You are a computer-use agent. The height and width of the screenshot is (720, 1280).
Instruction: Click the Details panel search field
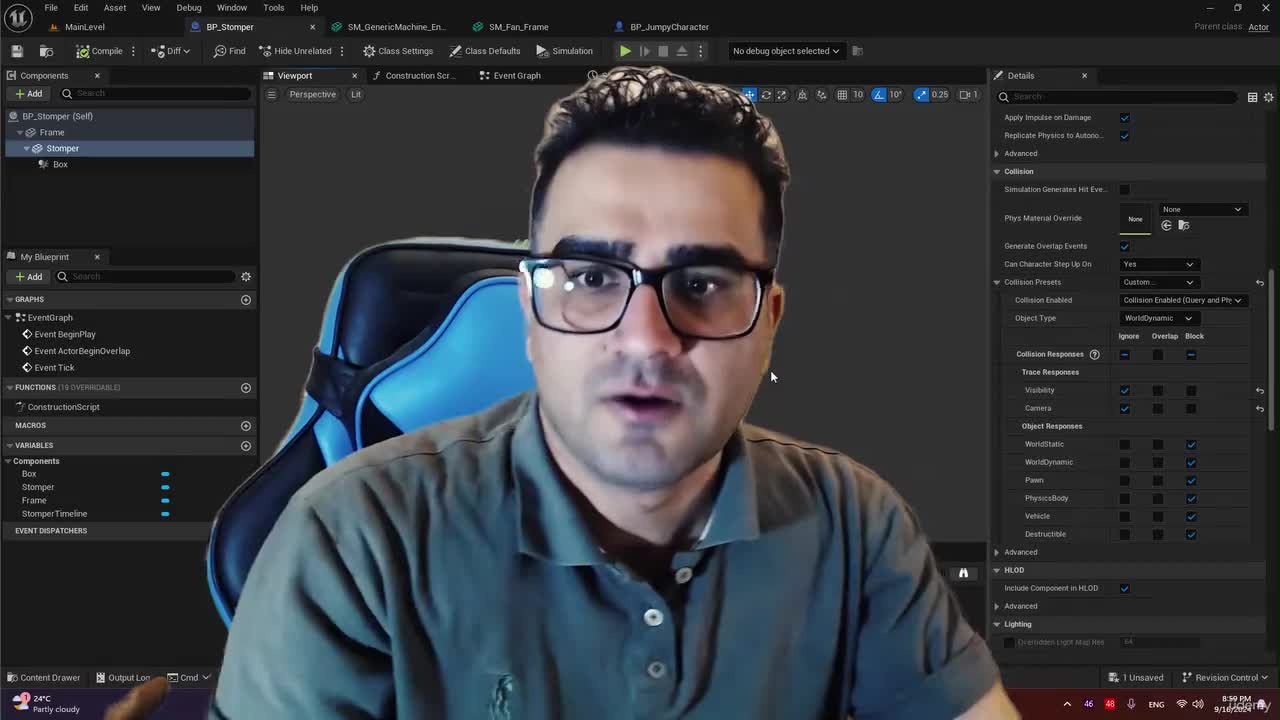pos(1118,97)
